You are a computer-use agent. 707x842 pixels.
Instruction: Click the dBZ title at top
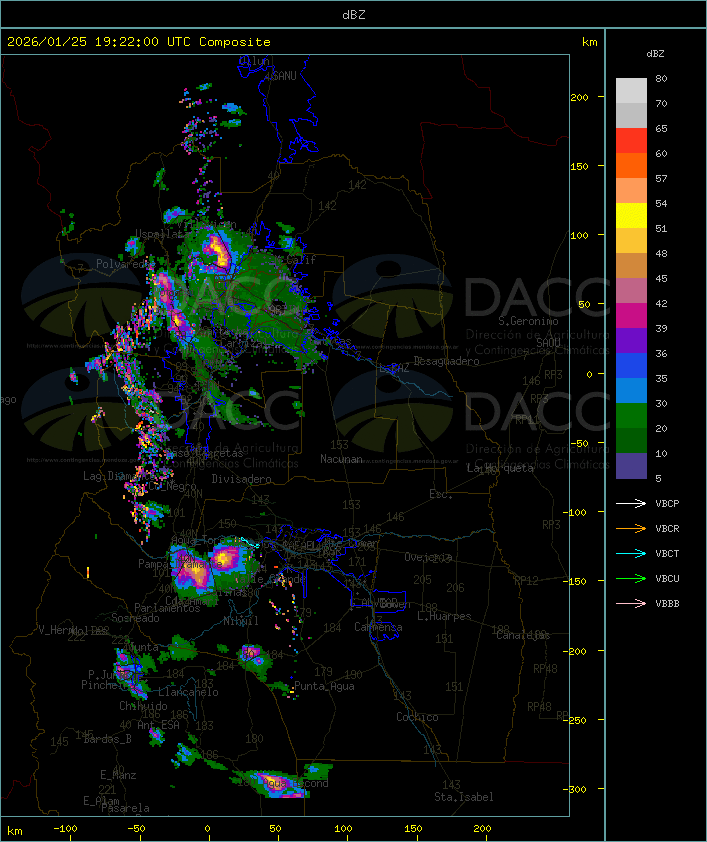[x=353, y=14]
